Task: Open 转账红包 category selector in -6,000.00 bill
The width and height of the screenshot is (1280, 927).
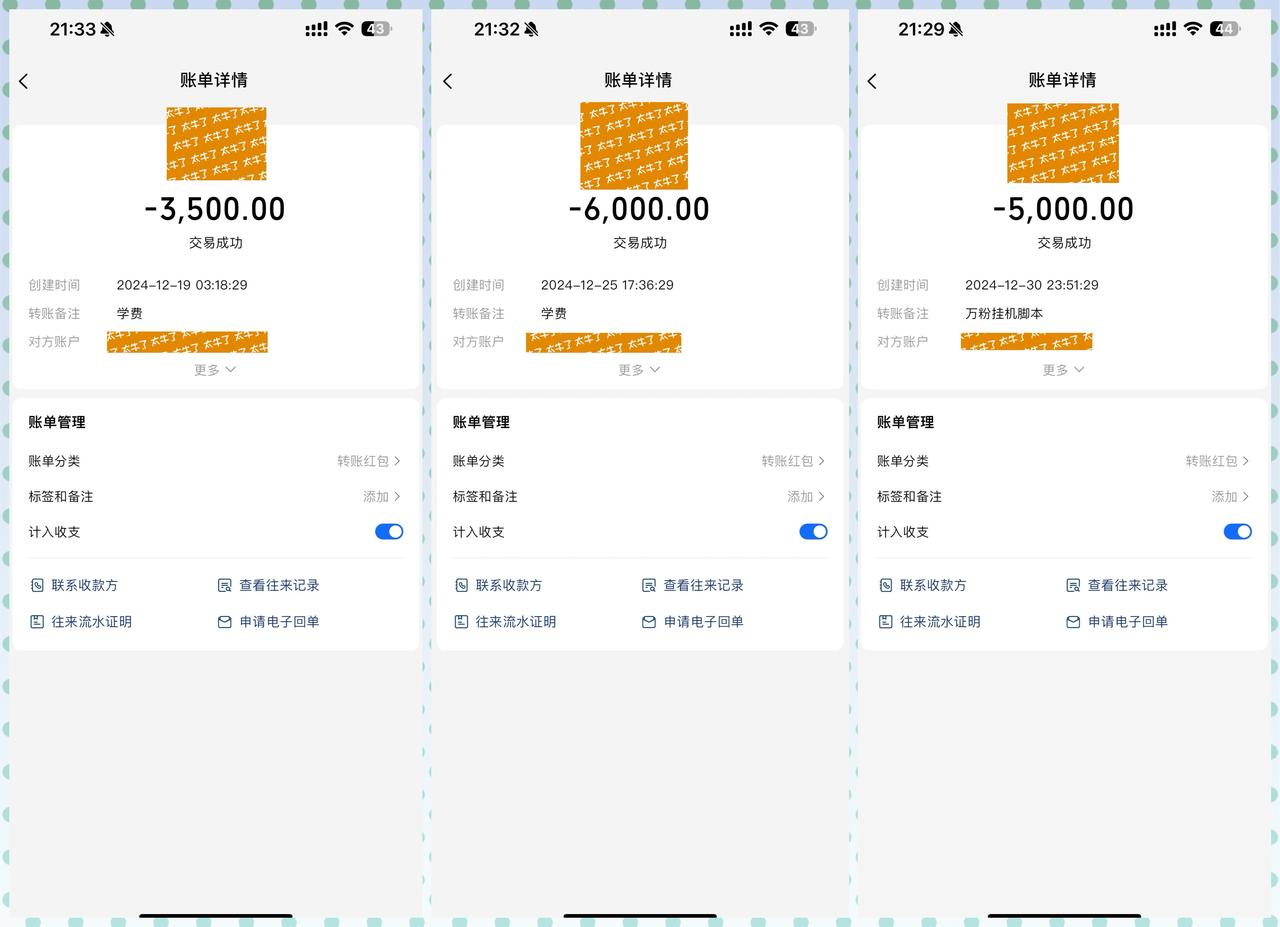Action: click(x=792, y=461)
